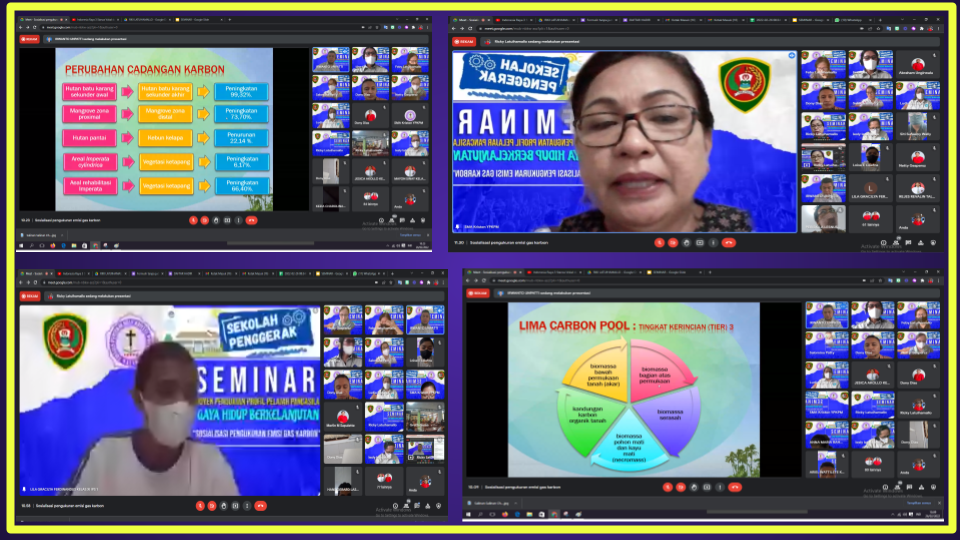
Task: Show participants list in Perubahan Cadangan Karbon window
Action: [x=392, y=220]
